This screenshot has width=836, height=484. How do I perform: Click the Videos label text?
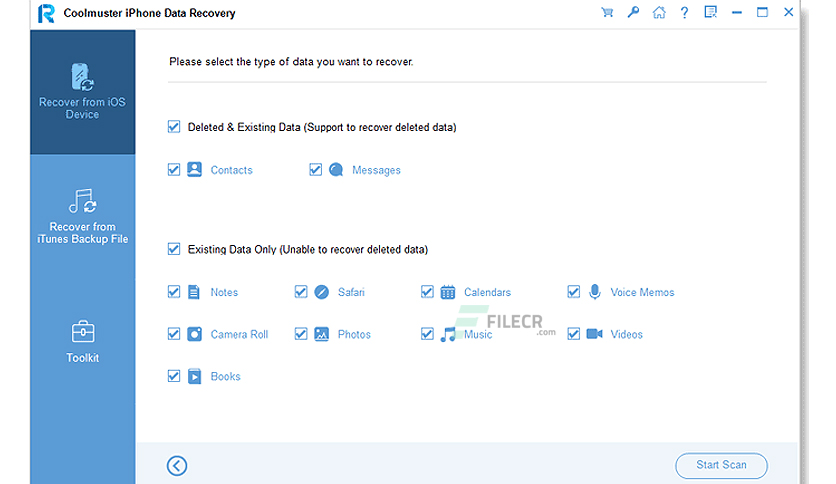point(626,334)
